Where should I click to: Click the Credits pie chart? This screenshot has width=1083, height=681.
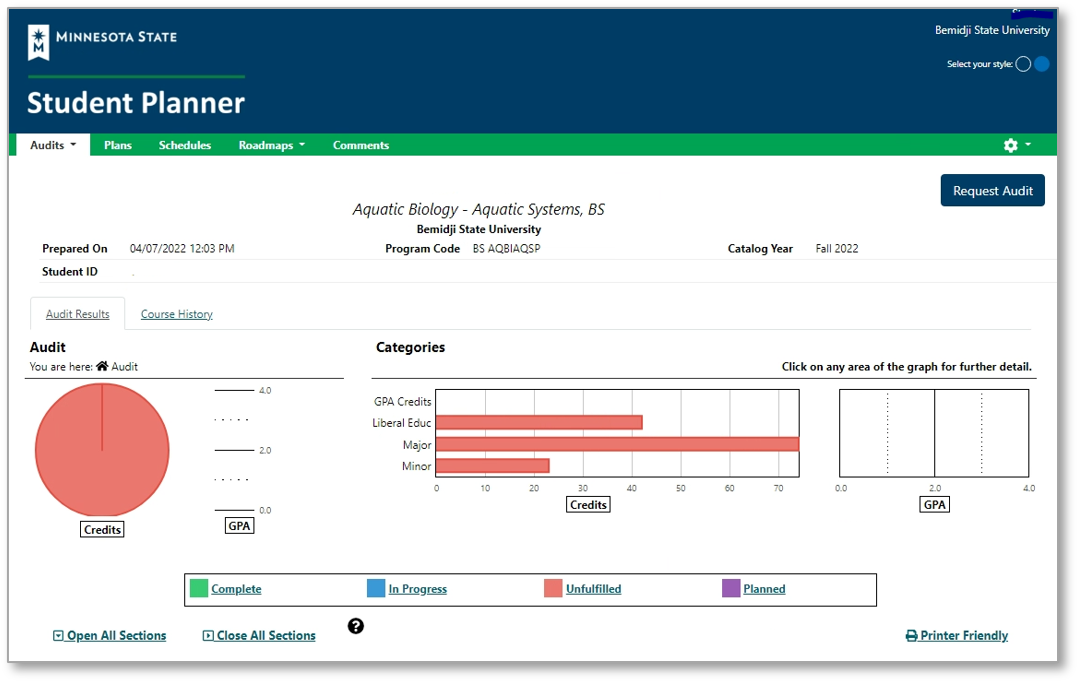102,450
